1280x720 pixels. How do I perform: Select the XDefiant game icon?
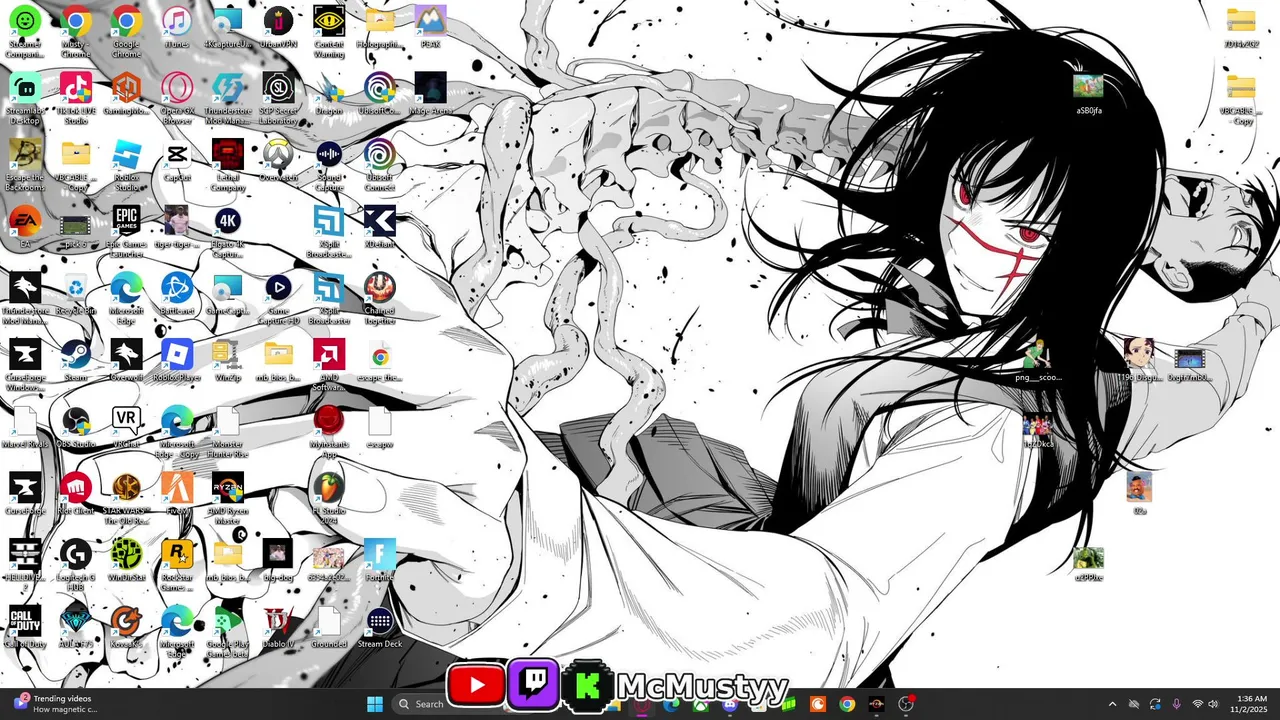(379, 227)
